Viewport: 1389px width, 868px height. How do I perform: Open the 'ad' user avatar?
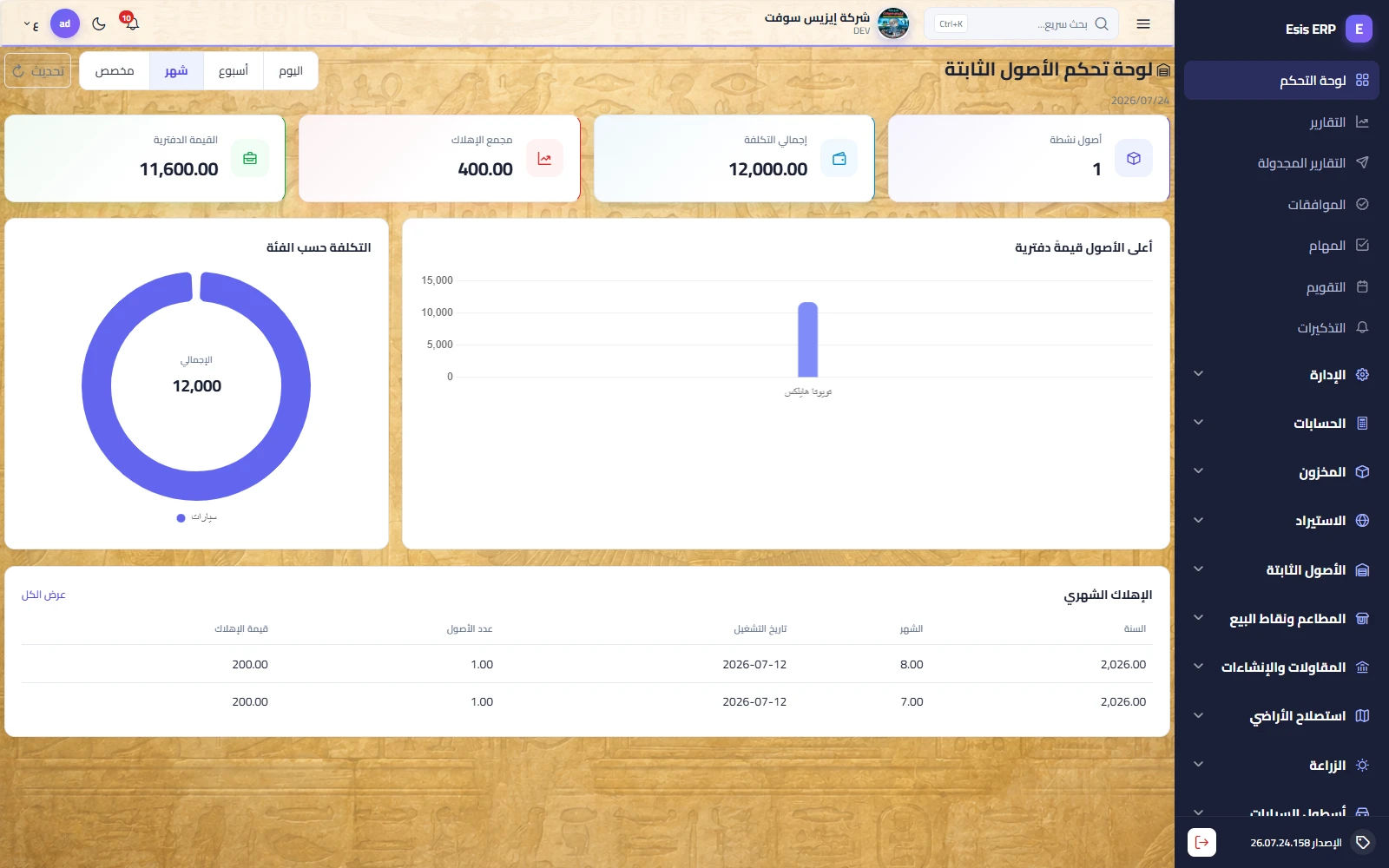pyautogui.click(x=65, y=23)
